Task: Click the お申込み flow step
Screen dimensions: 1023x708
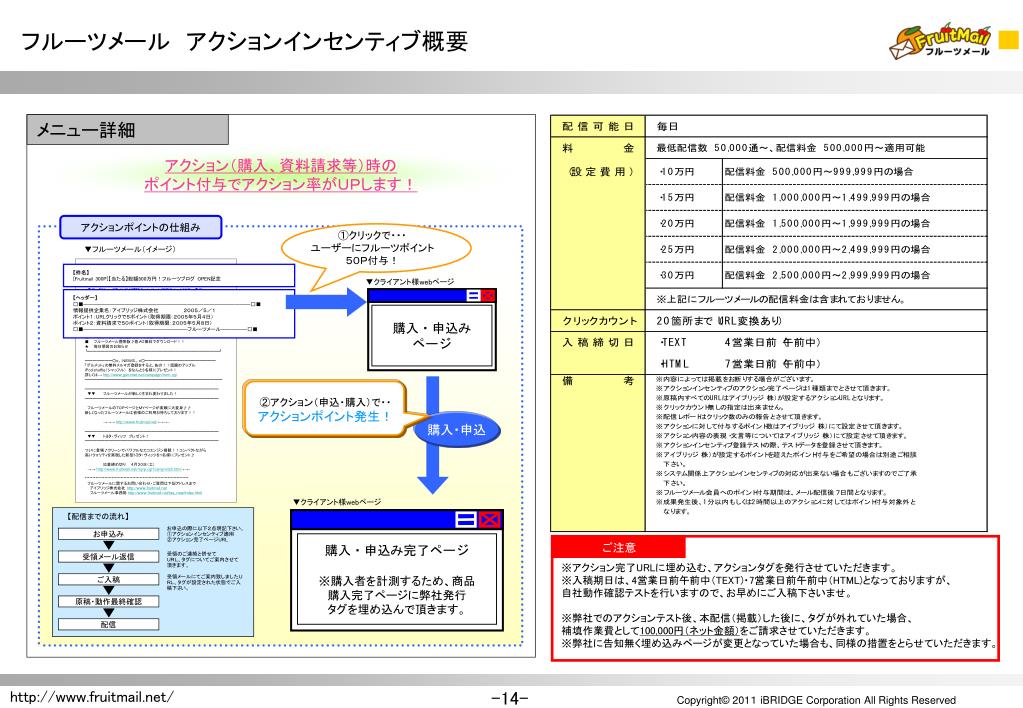Action: [108, 534]
